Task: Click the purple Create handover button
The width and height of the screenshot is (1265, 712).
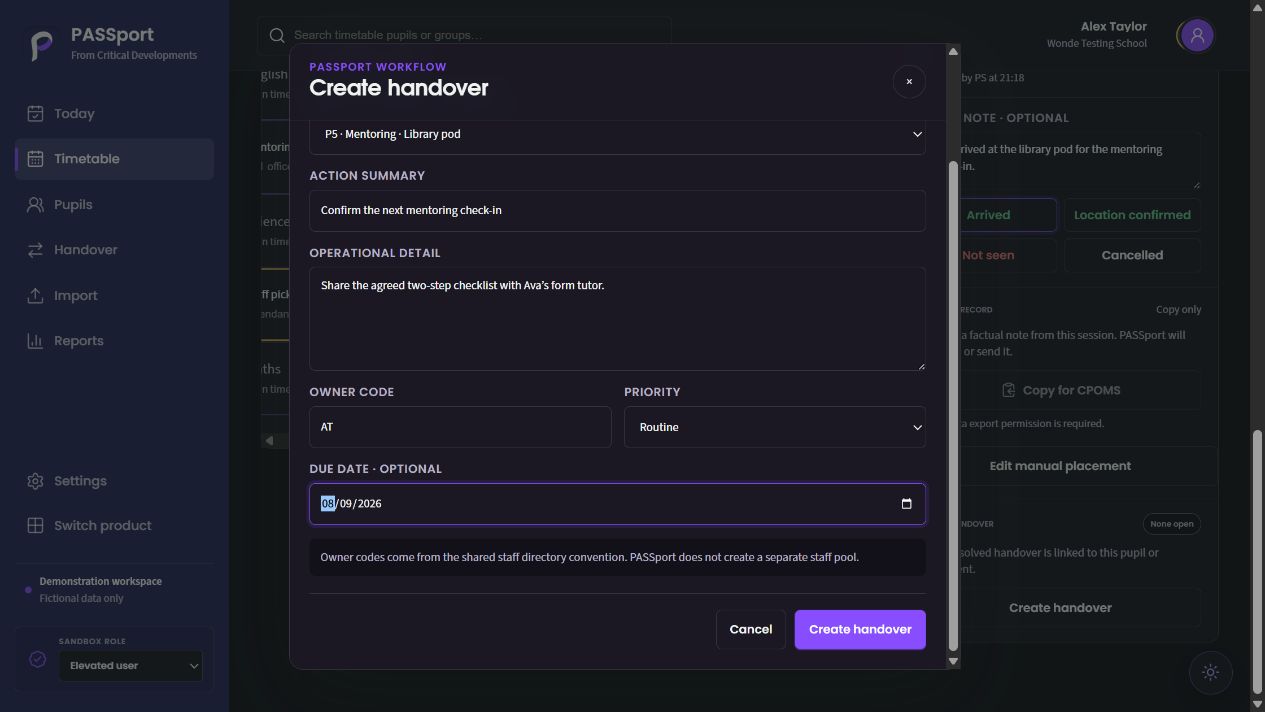Action: [x=860, y=630]
